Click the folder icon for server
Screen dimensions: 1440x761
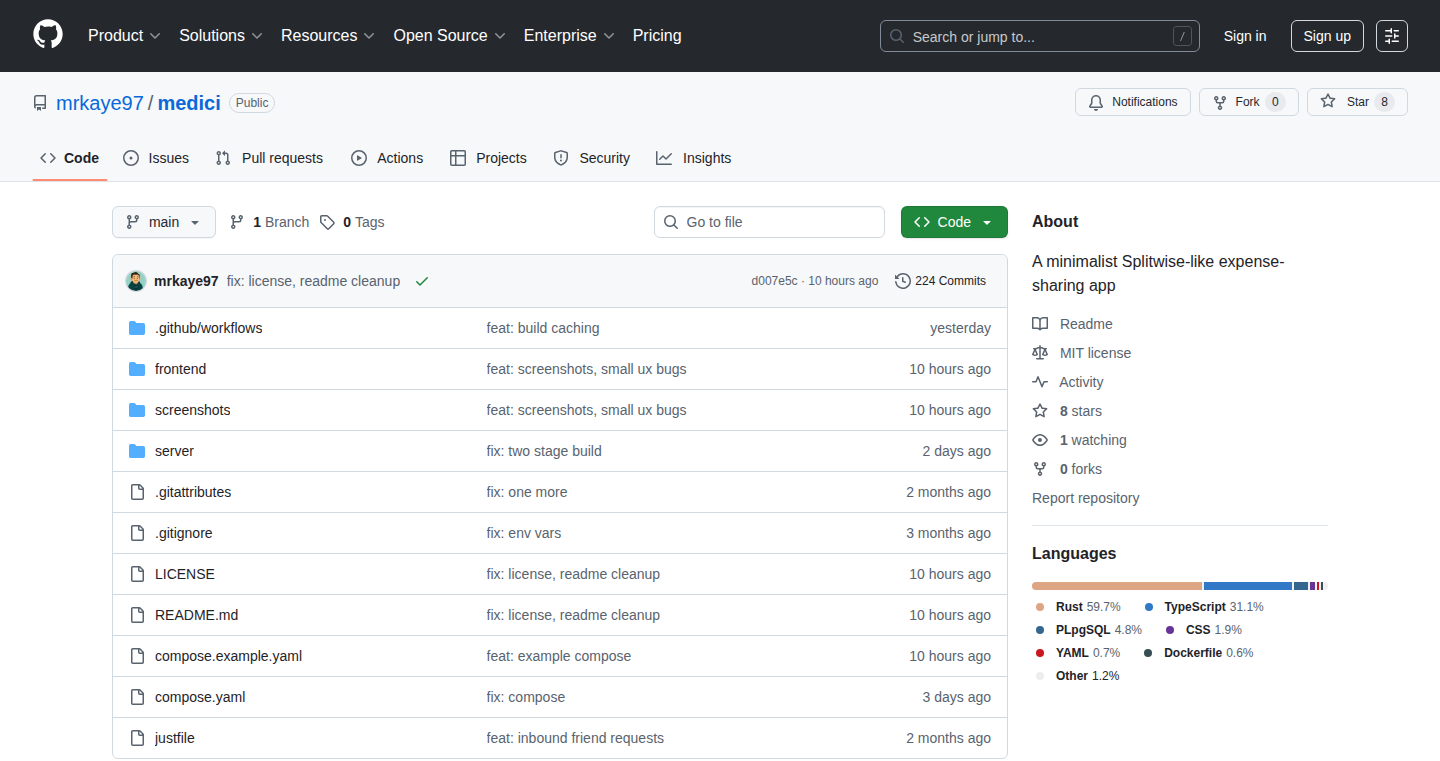[137, 451]
